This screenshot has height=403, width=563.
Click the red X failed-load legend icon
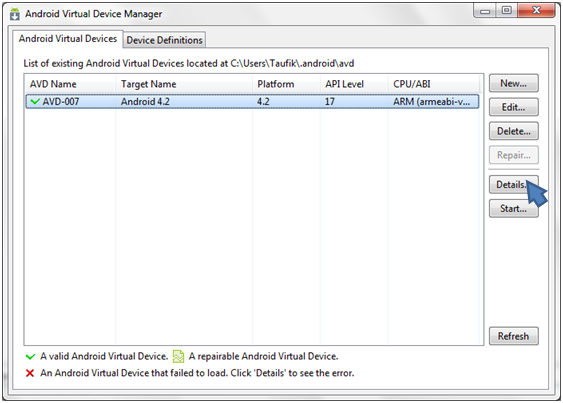(x=30, y=373)
